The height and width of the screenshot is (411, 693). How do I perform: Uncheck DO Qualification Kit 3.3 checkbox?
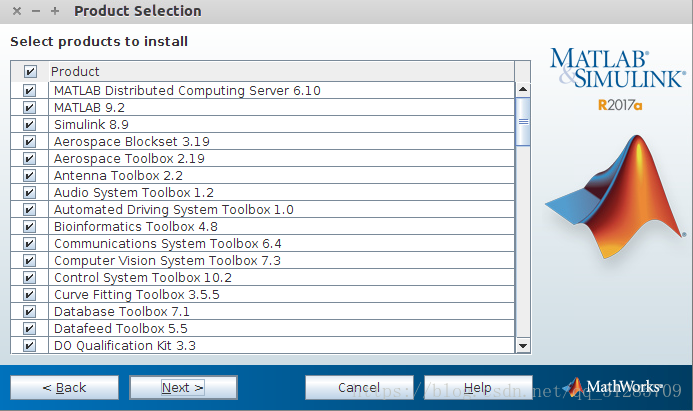29,346
